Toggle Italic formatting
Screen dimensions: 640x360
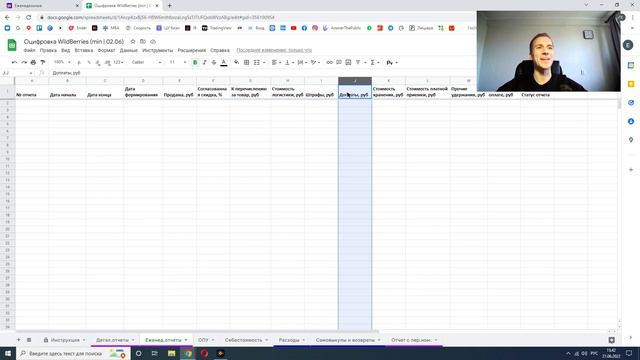204,62
